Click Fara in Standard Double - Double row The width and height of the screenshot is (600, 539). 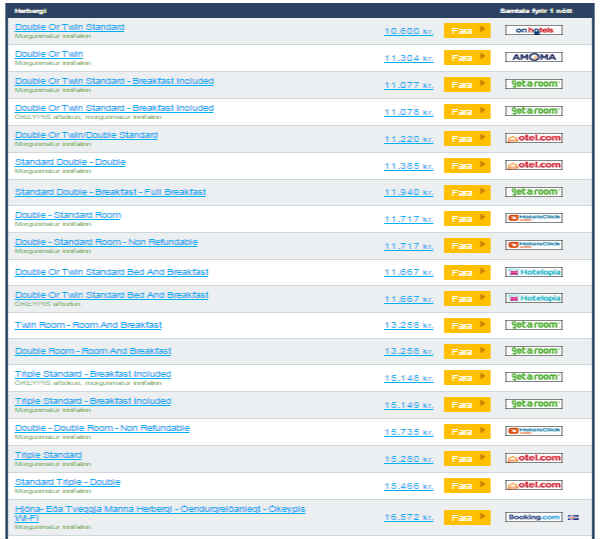coord(467,165)
